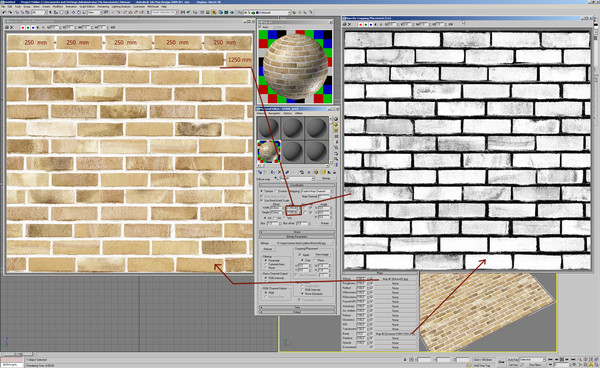This screenshot has height=368, width=600.
Task: Open Material menu in Material Editor
Action: (x=260, y=113)
